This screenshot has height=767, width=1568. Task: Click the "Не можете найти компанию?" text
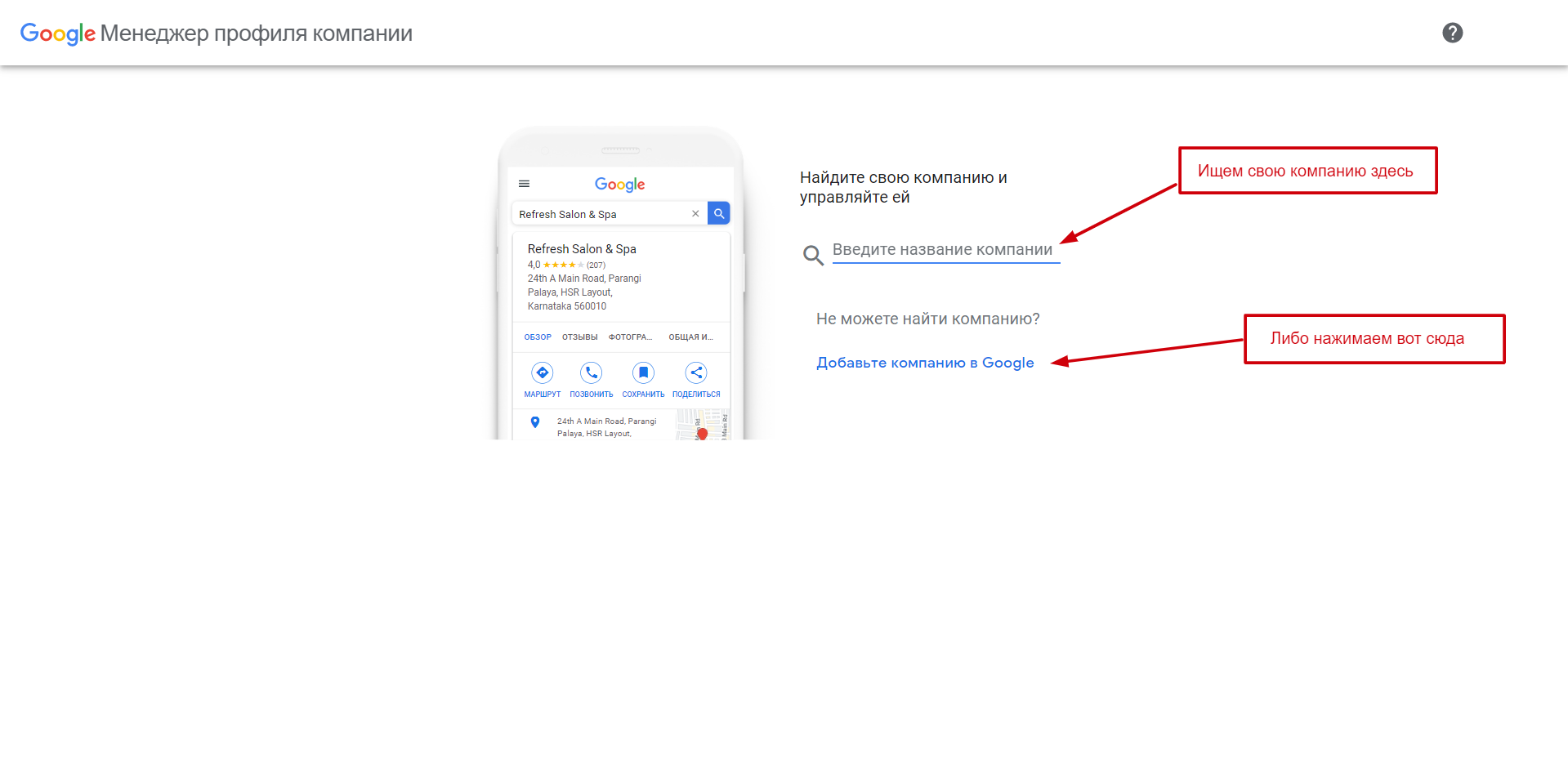pos(927,319)
